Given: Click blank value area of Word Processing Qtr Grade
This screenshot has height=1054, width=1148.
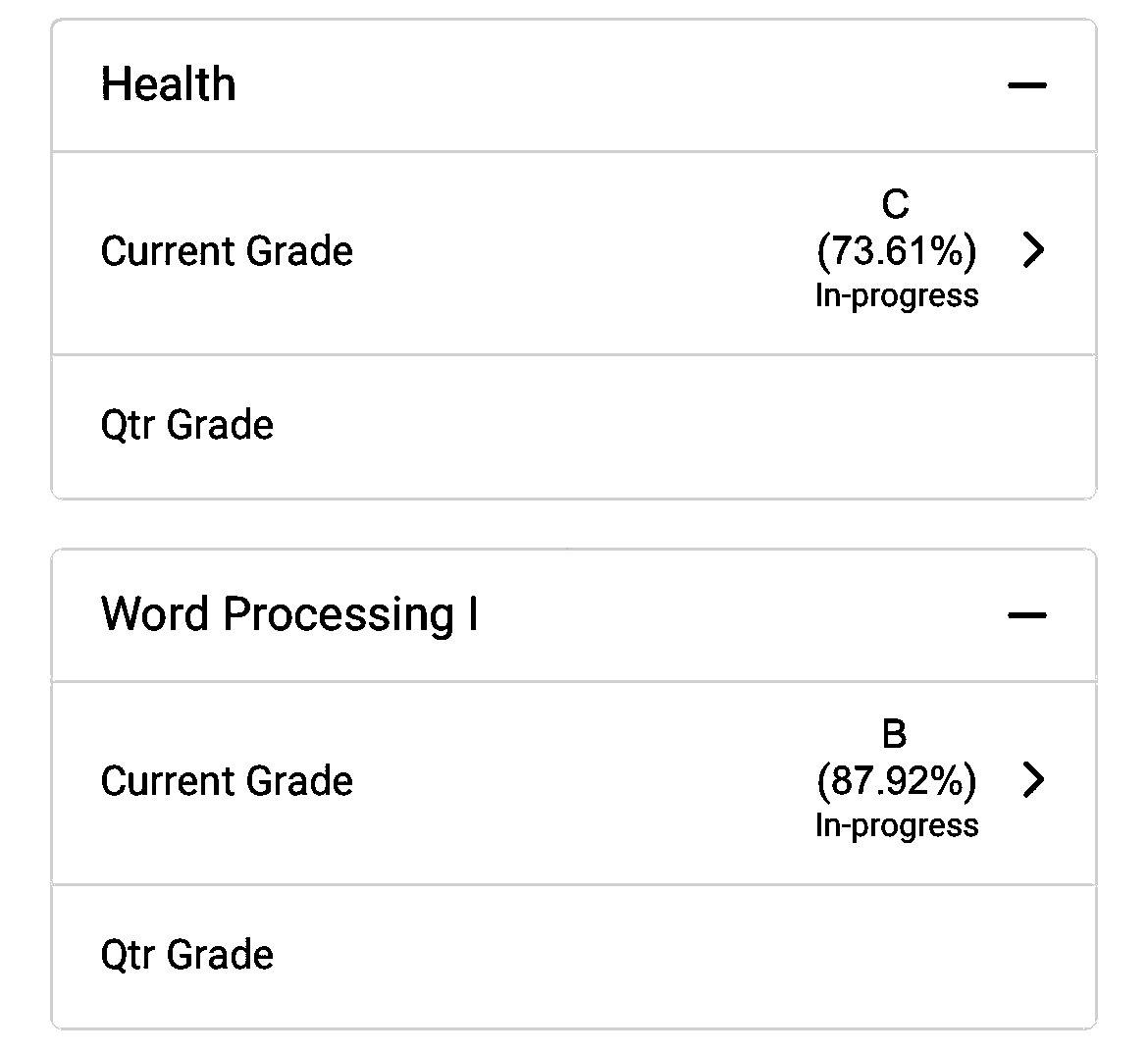Looking at the screenshot, I should tap(785, 955).
